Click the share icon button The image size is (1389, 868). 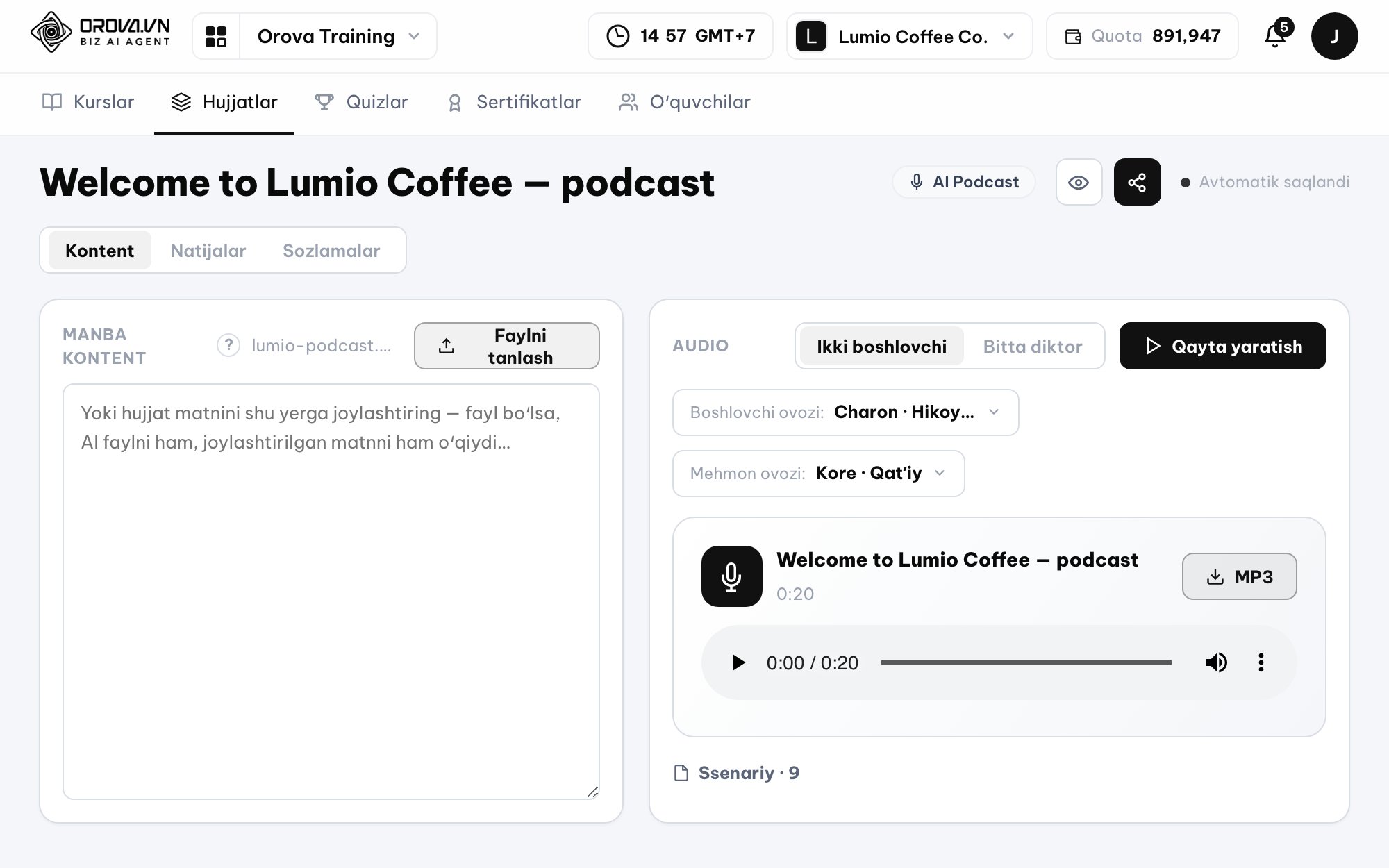pos(1137,182)
